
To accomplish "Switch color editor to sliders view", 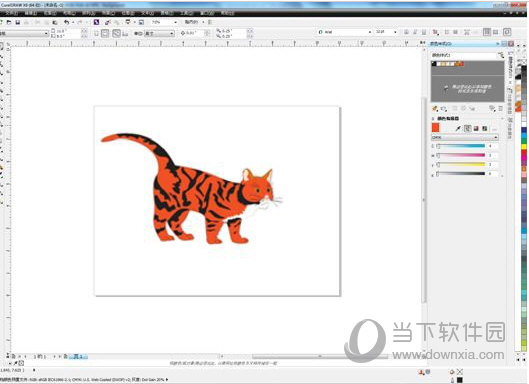I will pyautogui.click(x=468, y=129).
